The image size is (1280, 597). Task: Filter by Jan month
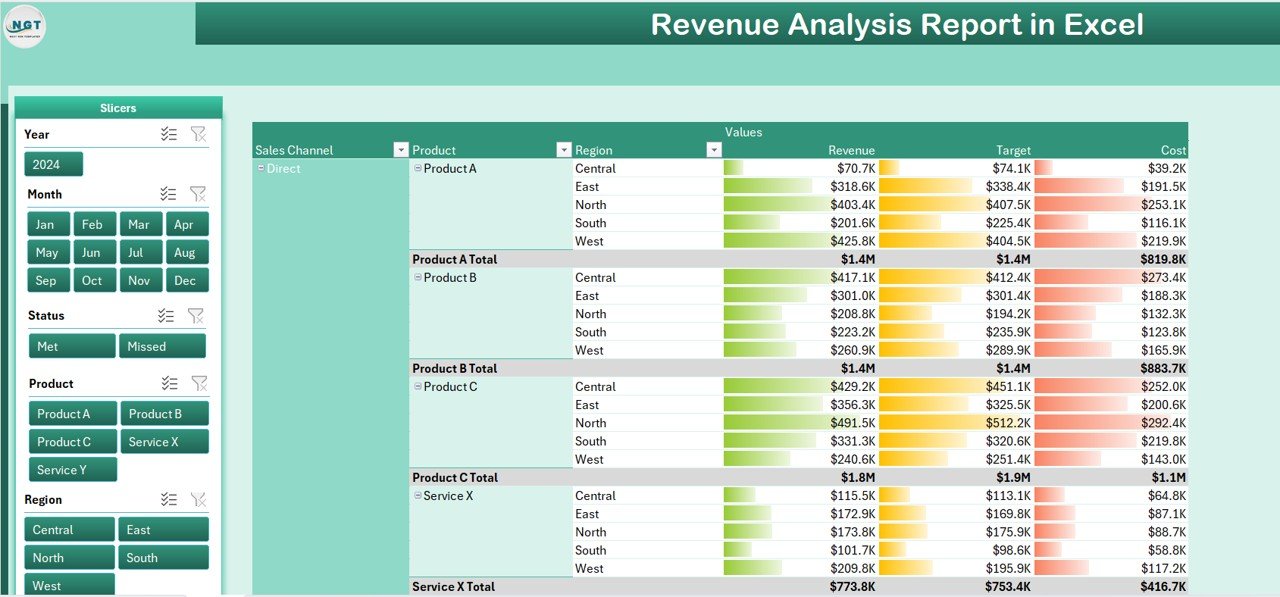coord(47,224)
